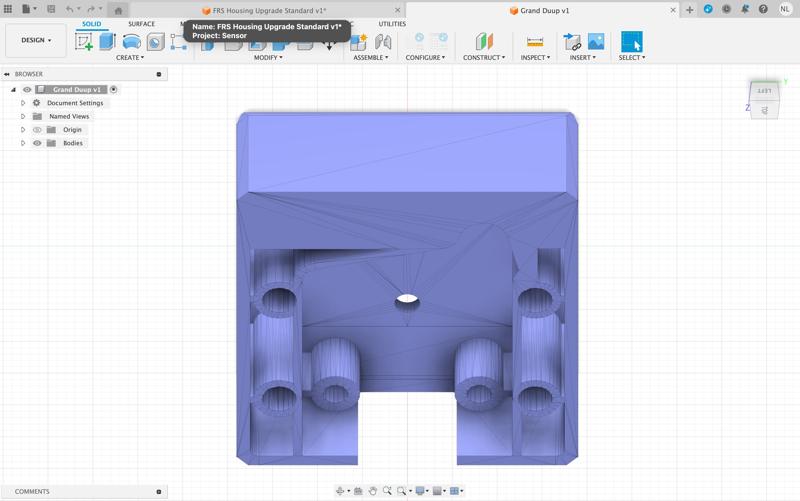Open the File menu dropdown
Screen dimensions: 800x501
pos(29,9)
